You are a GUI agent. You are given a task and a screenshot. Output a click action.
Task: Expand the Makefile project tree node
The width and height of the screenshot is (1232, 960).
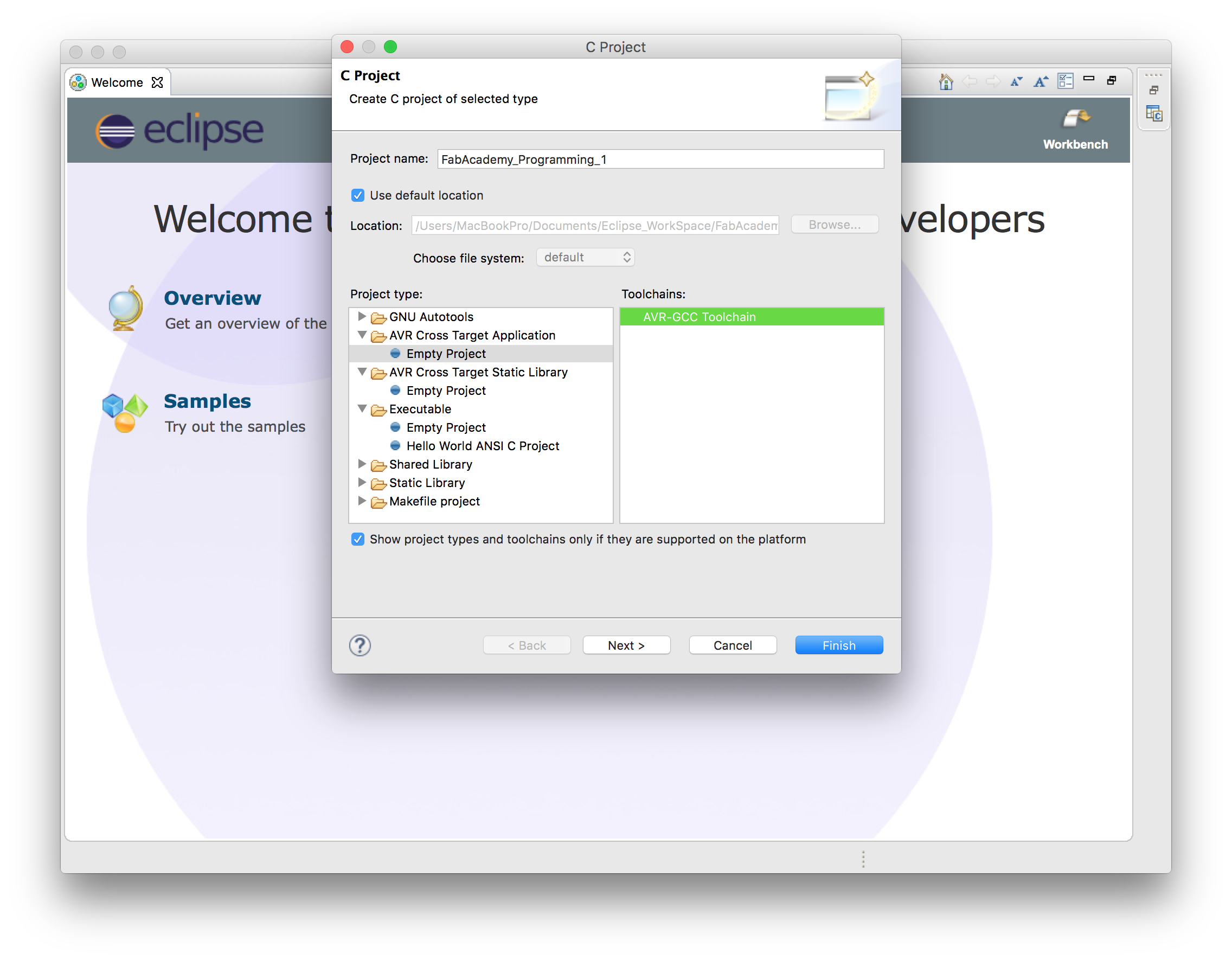362,501
